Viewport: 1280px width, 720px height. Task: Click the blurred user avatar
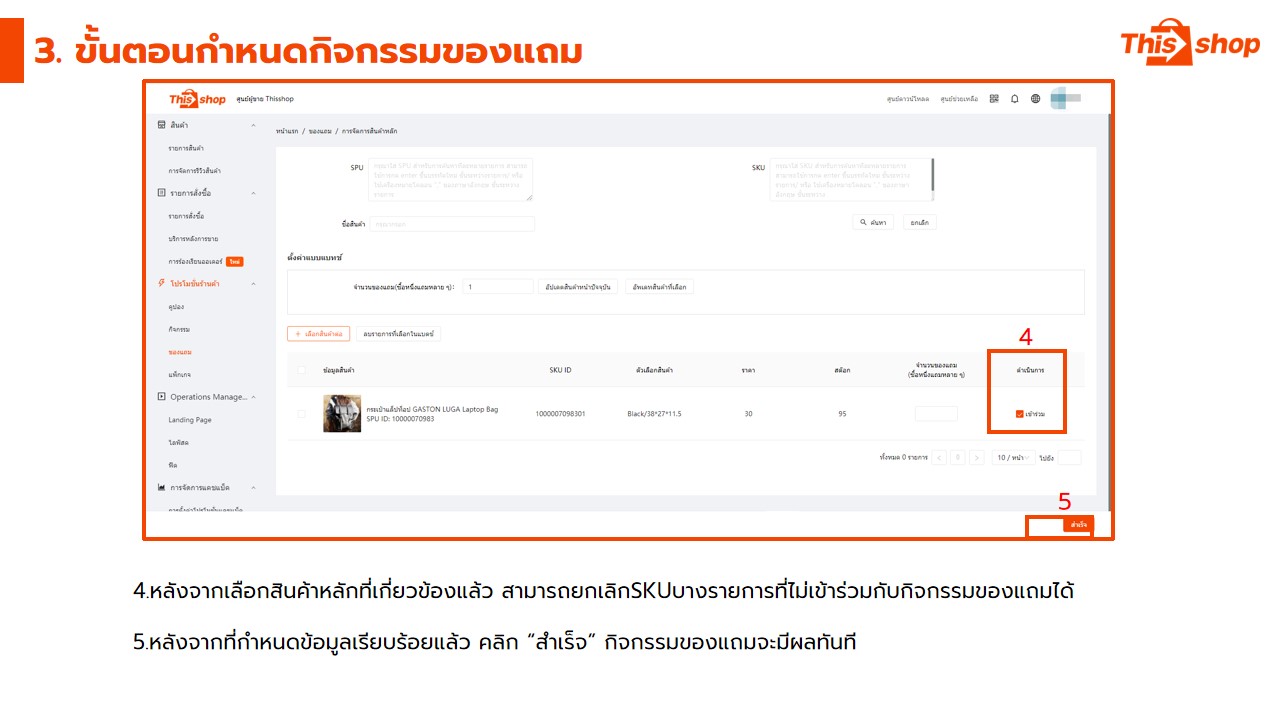[x=1065, y=99]
